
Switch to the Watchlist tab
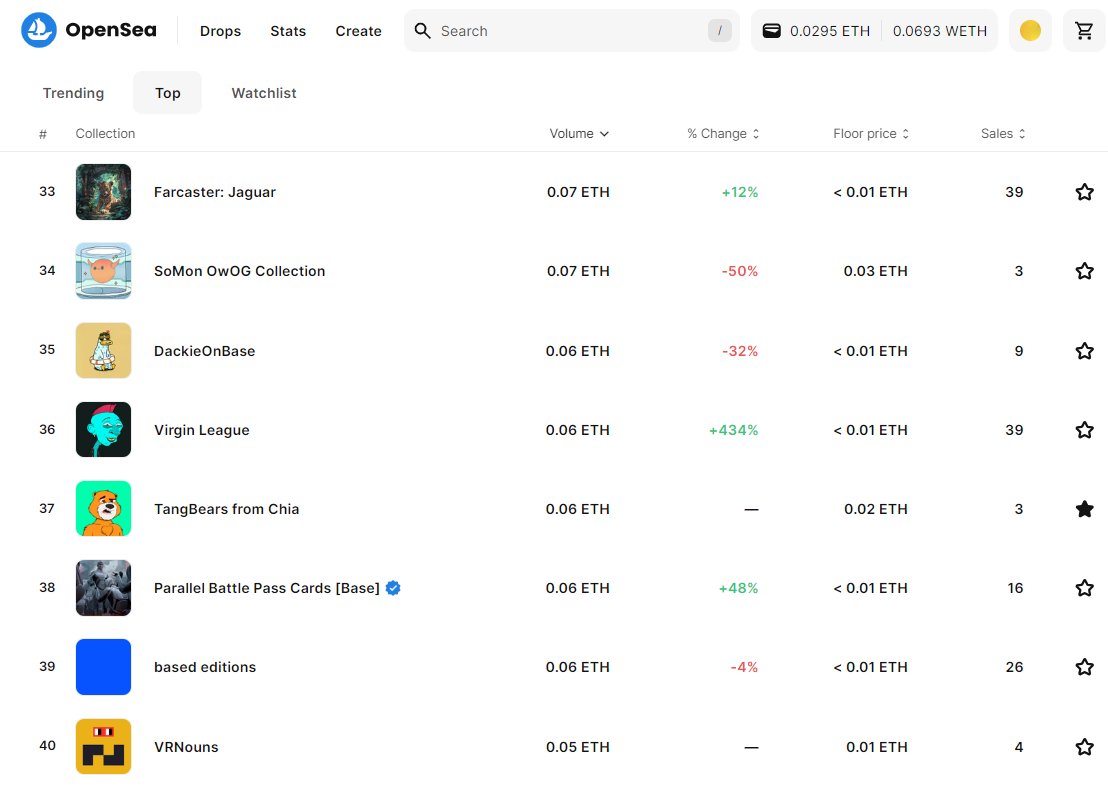click(x=264, y=93)
